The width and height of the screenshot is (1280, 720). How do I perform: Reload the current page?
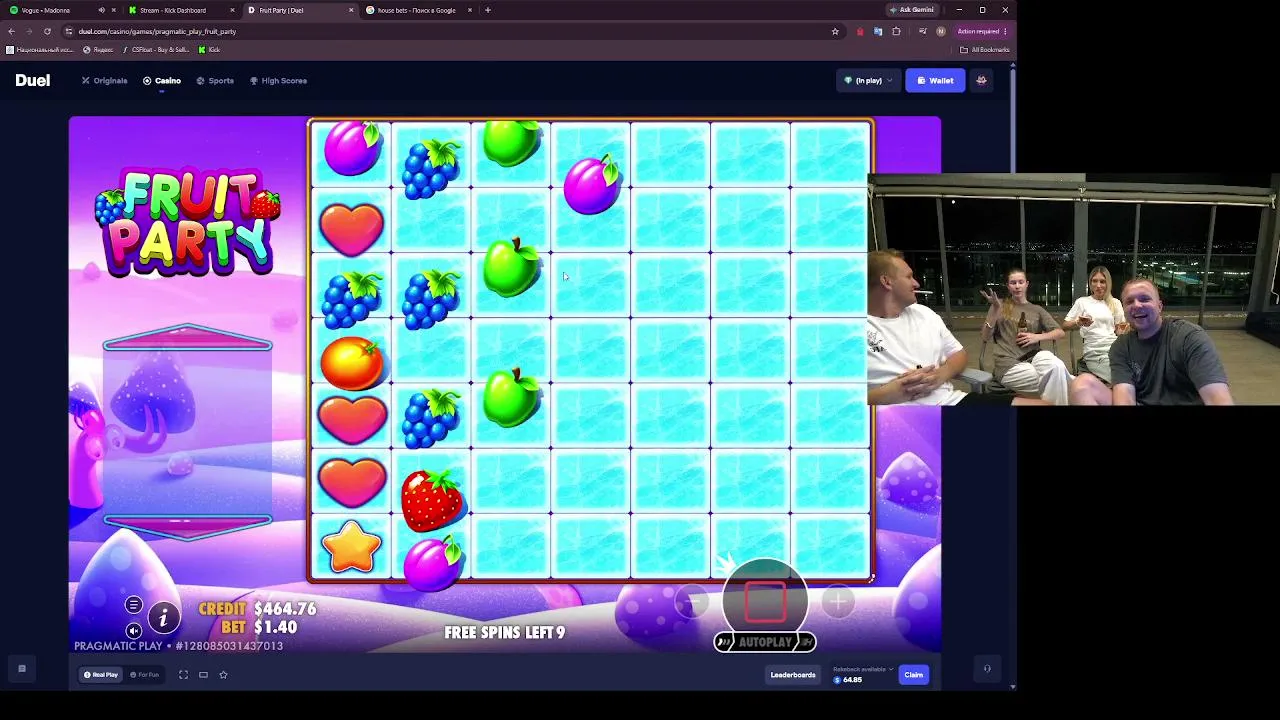click(47, 31)
